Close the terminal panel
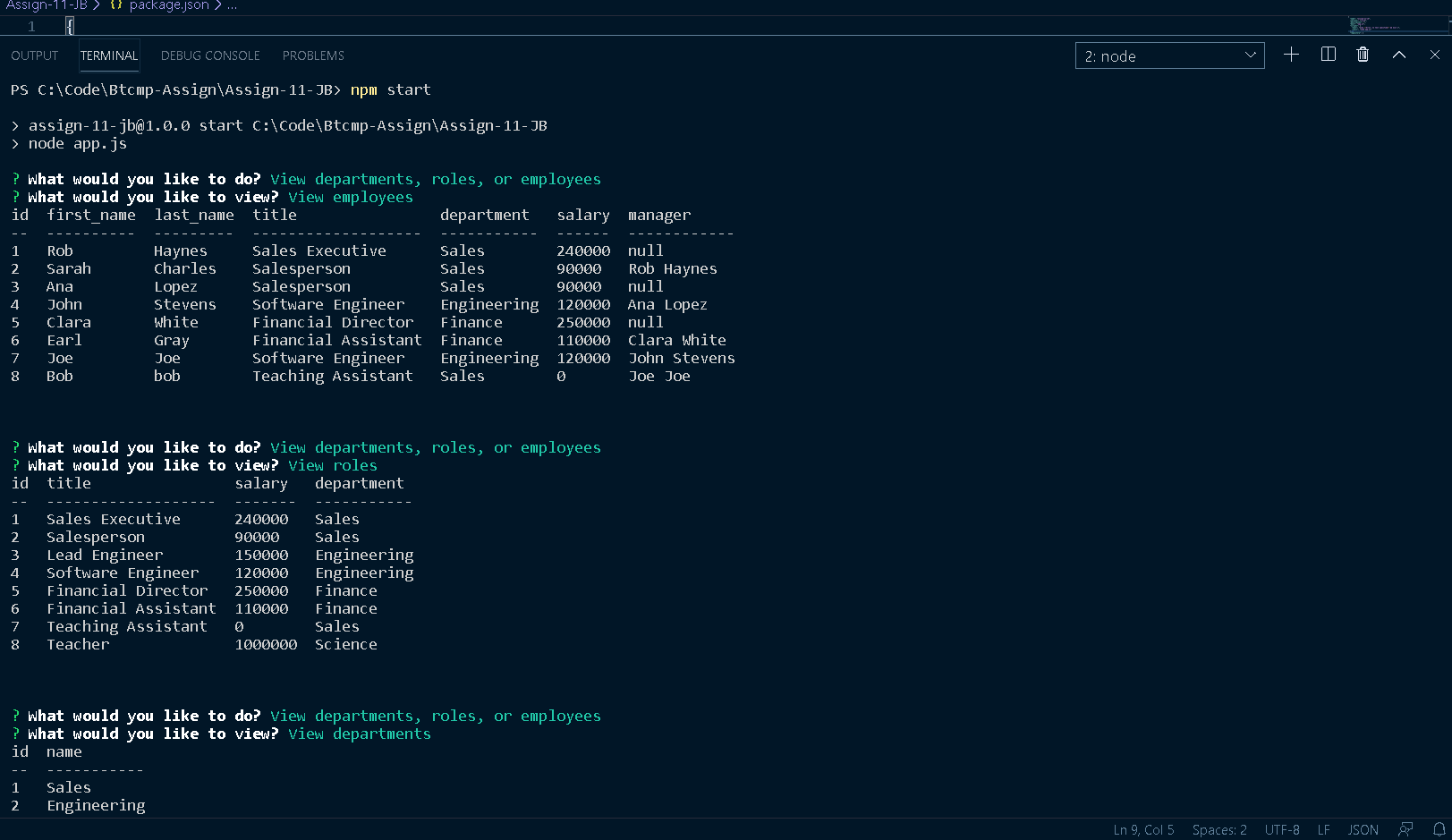Viewport: 1452px width, 840px height. tap(1435, 55)
